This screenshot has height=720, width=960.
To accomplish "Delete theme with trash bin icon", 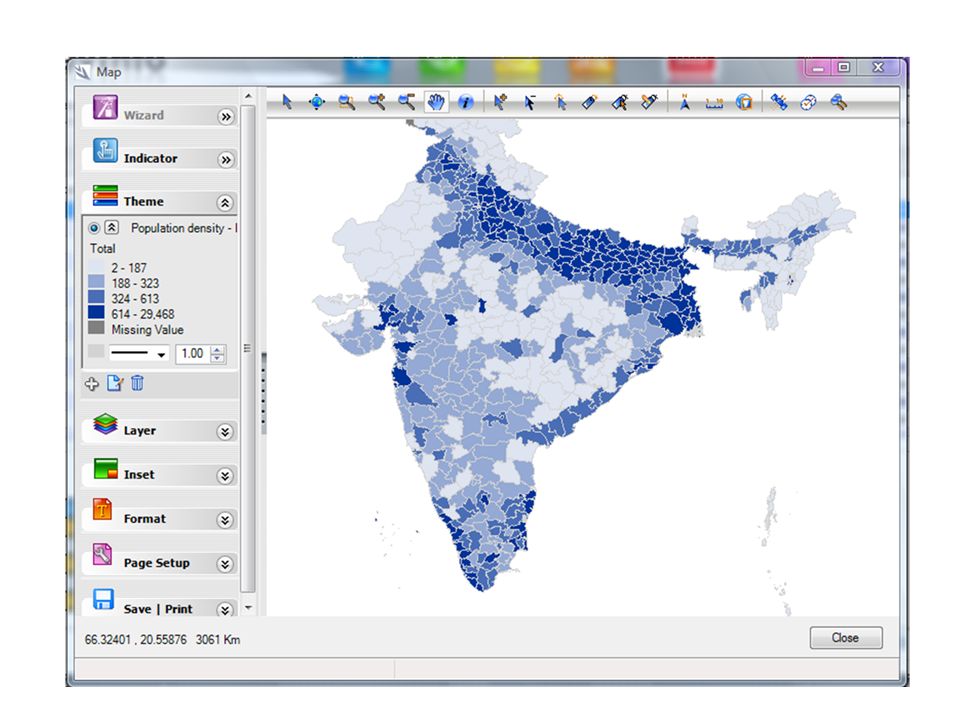I will click(x=138, y=383).
